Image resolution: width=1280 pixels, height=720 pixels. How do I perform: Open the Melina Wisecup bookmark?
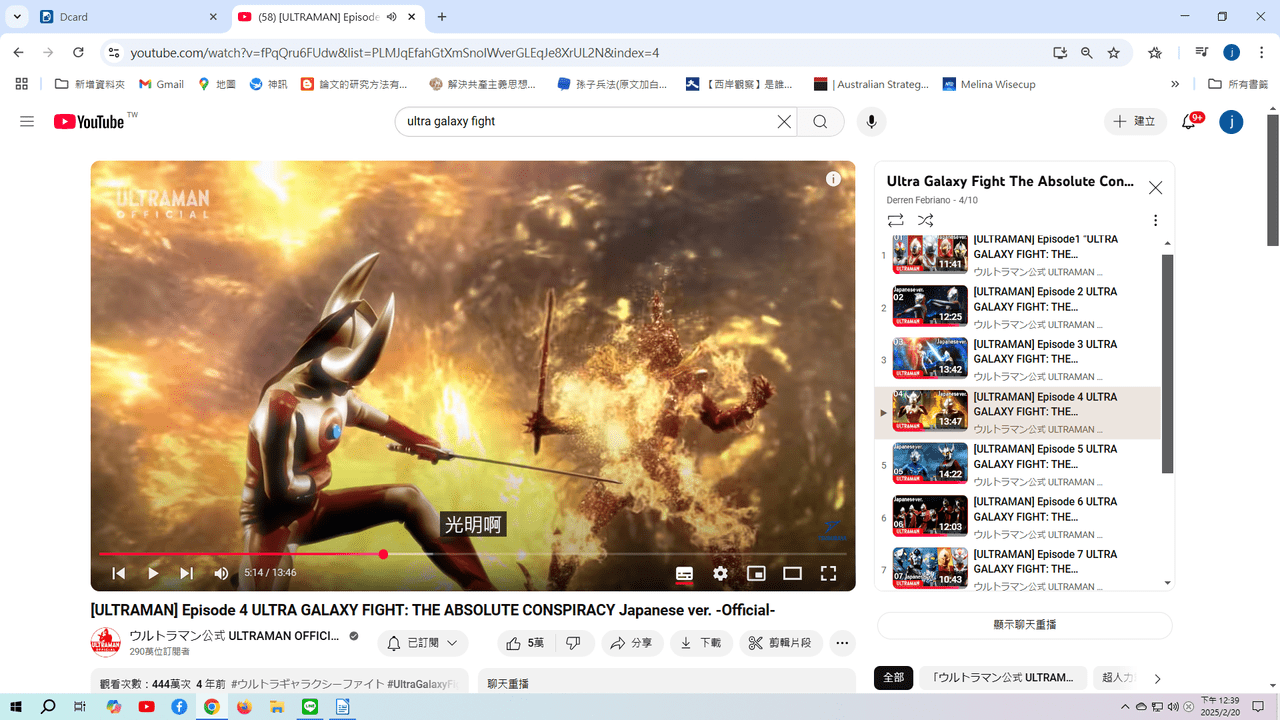(989, 84)
